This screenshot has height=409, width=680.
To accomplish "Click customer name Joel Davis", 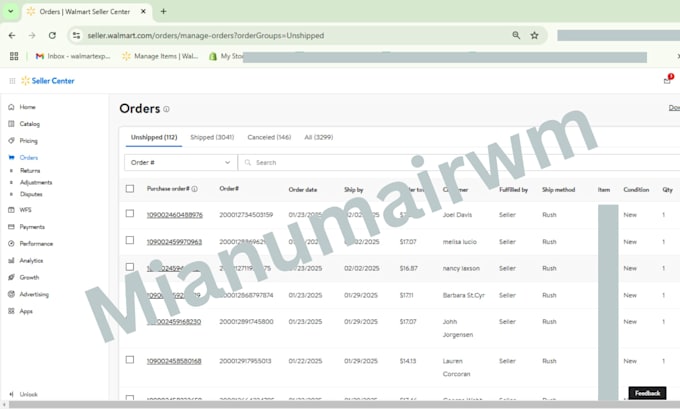I will (457, 215).
